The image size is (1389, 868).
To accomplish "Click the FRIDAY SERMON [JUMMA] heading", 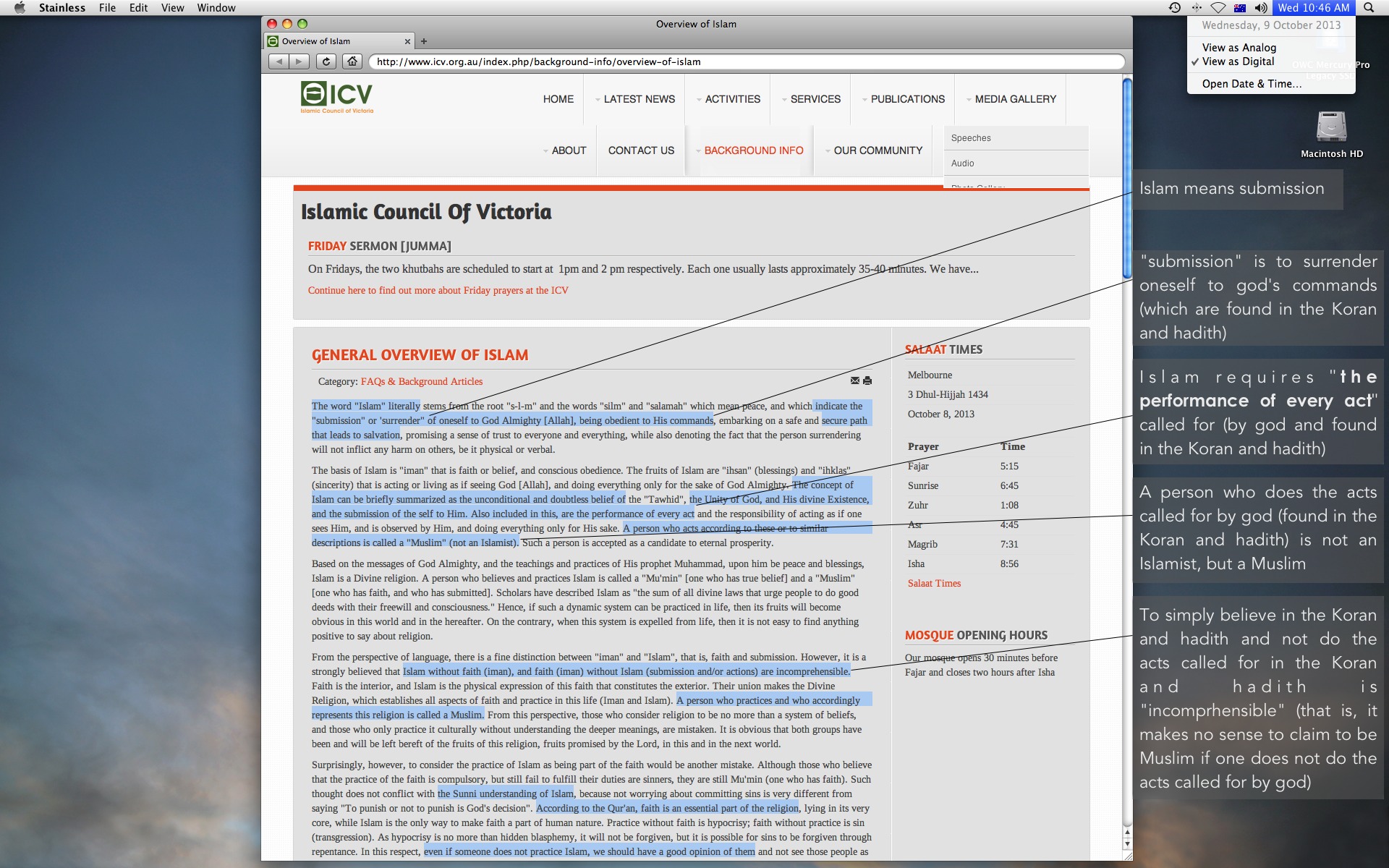I will 379,246.
